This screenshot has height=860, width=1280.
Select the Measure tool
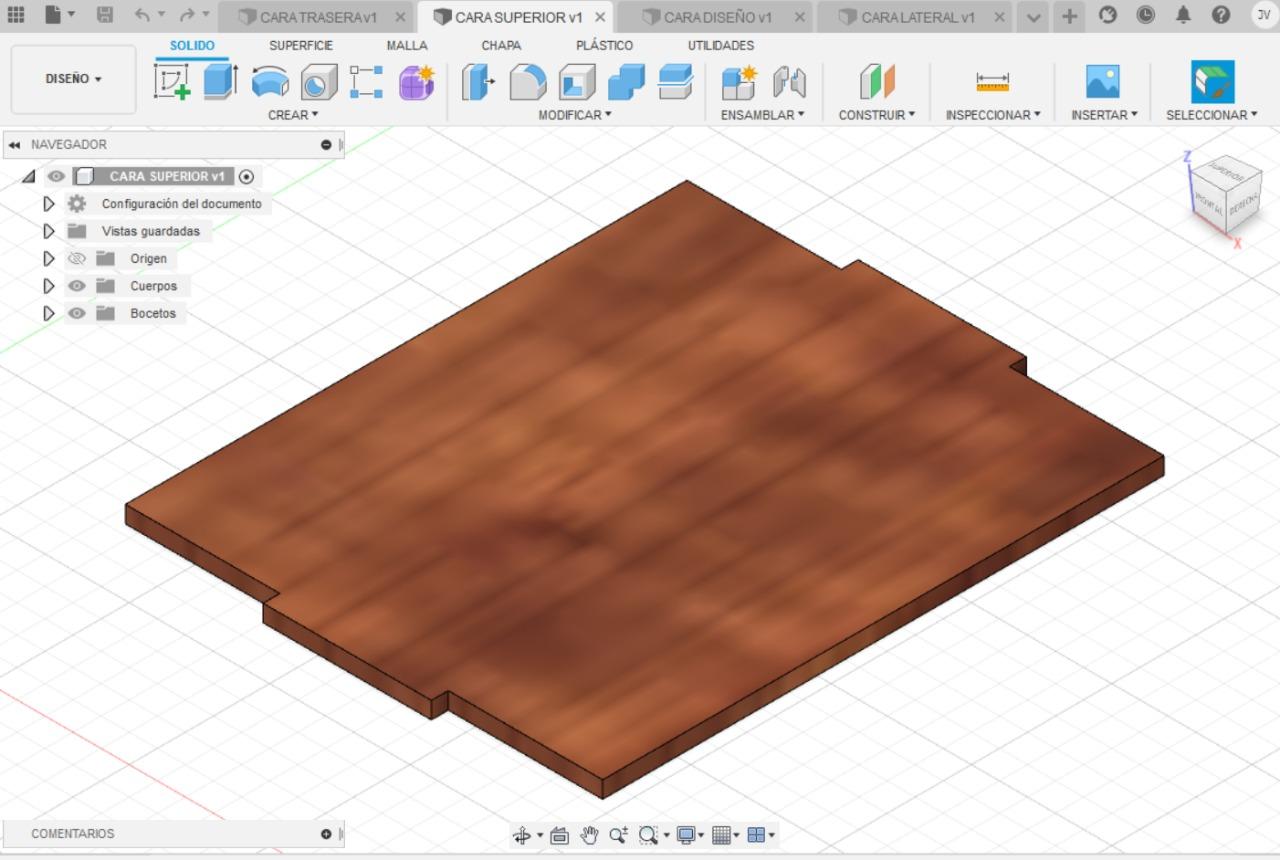tap(993, 82)
